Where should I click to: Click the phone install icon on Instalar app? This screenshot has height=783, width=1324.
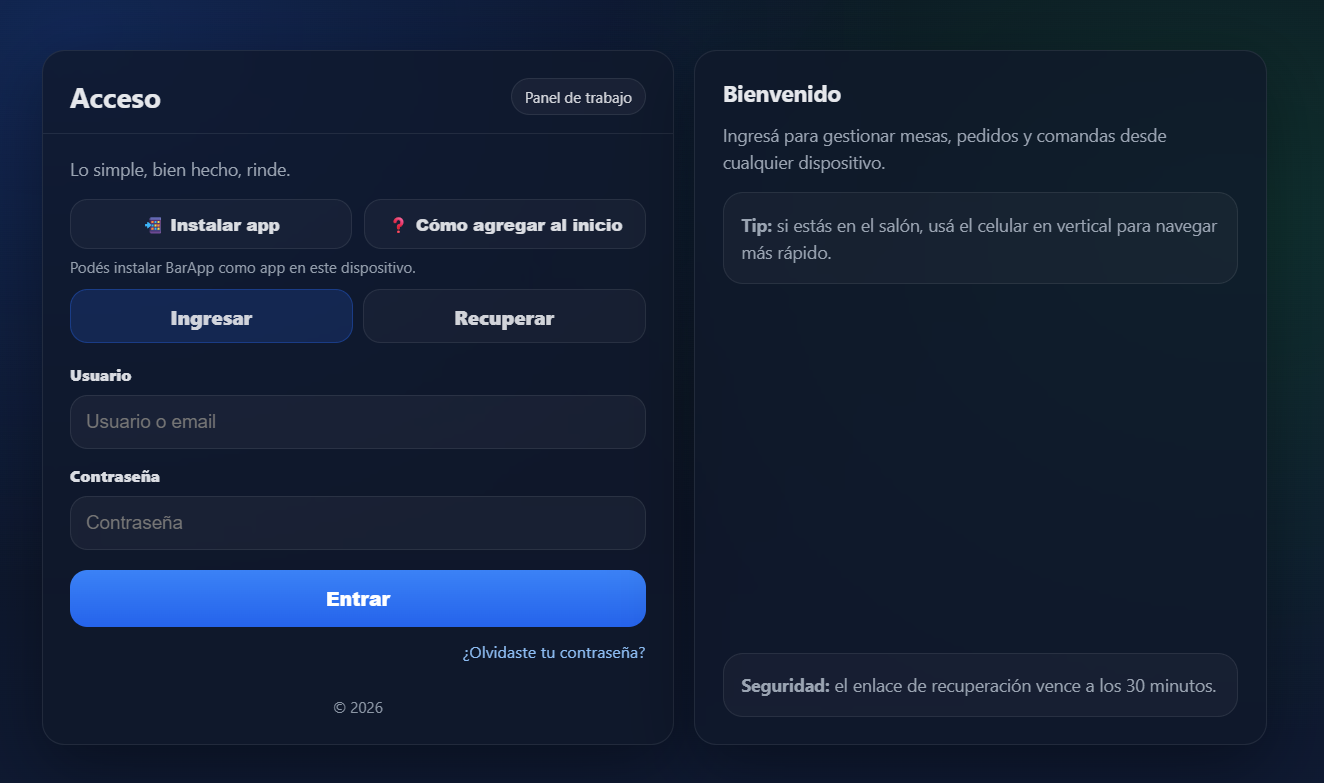tap(152, 224)
